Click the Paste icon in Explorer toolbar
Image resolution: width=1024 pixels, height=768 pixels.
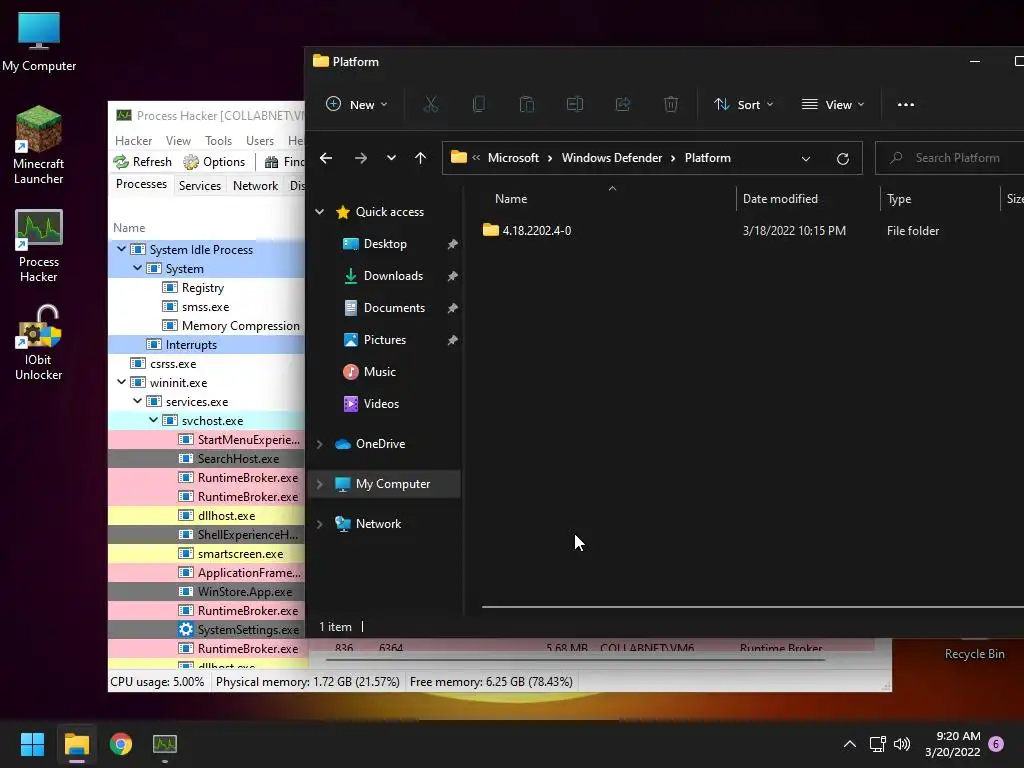526,104
